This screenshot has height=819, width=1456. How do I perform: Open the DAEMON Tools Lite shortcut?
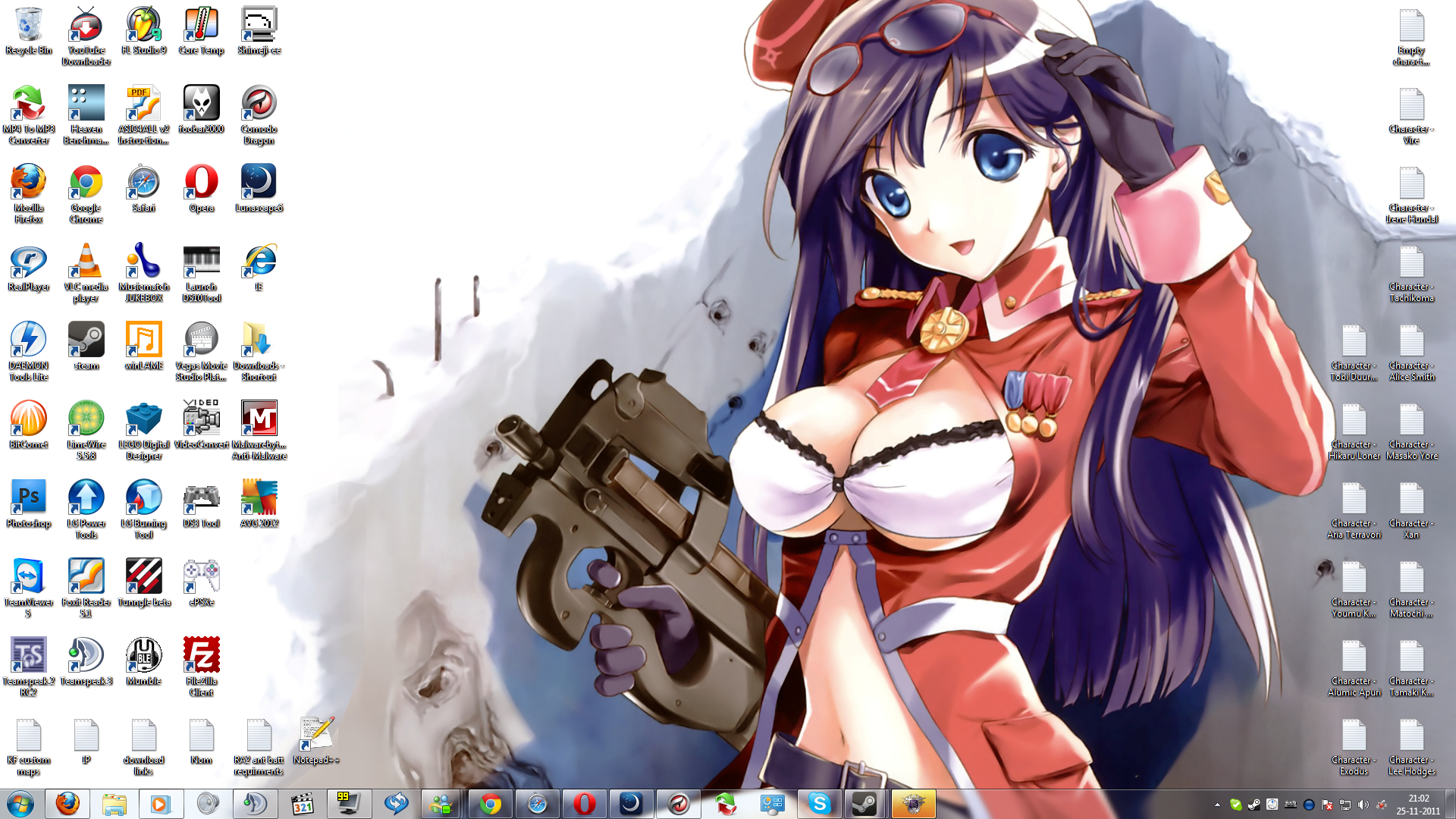tap(29, 352)
